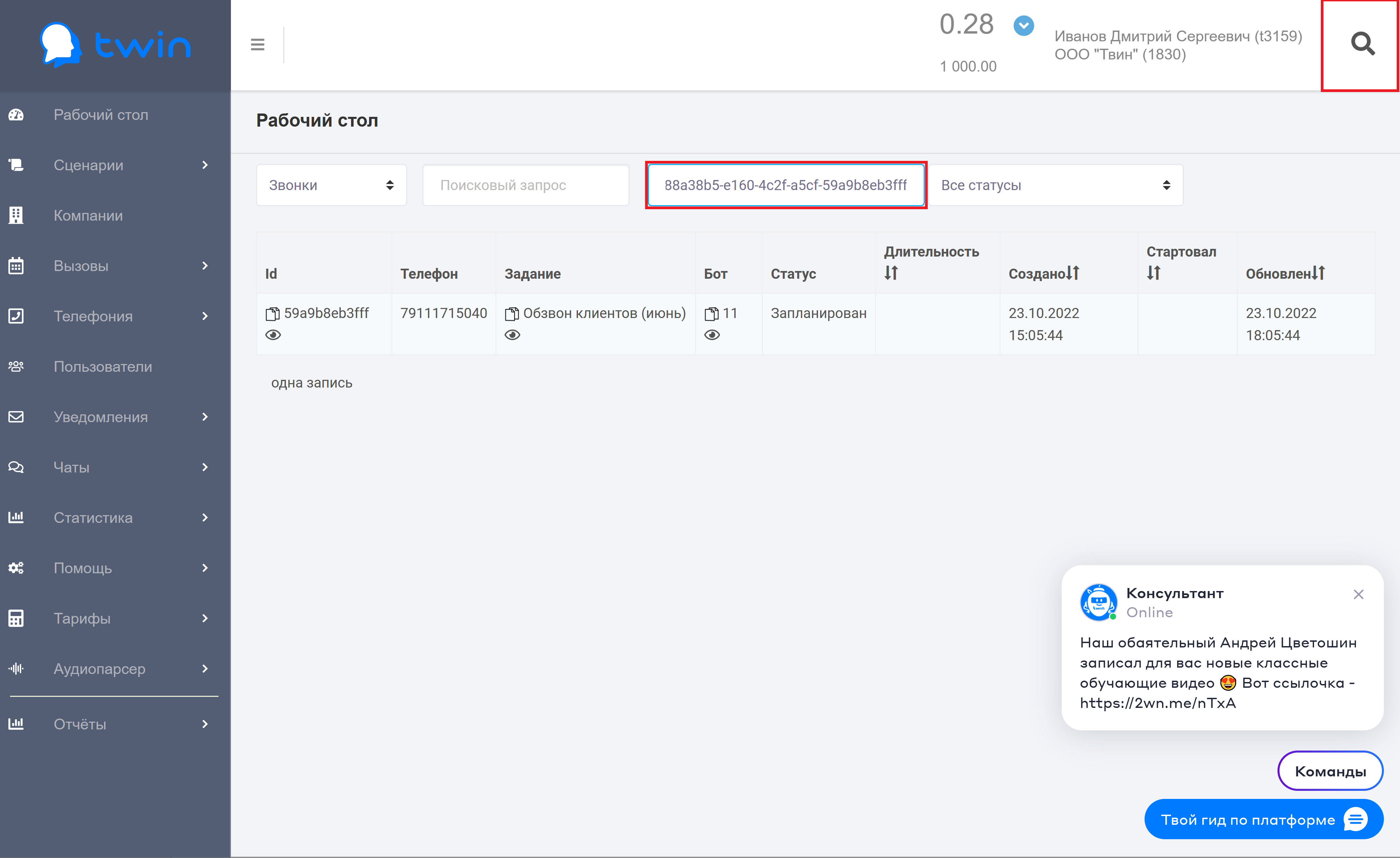1400x858 pixels.
Task: Open Компании in the sidebar
Action: (x=88, y=216)
